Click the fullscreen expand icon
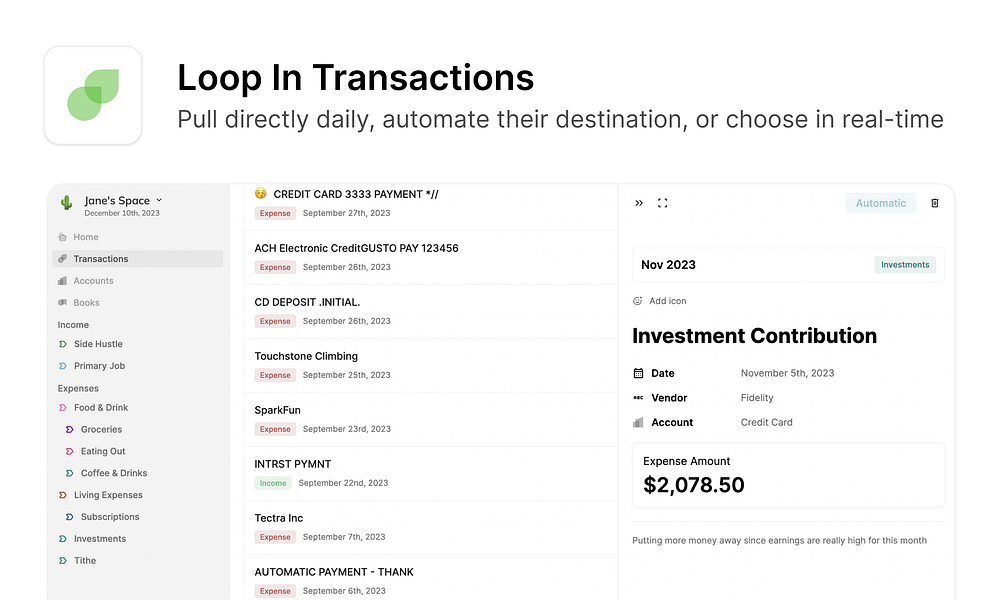1003x600 pixels. (x=662, y=203)
